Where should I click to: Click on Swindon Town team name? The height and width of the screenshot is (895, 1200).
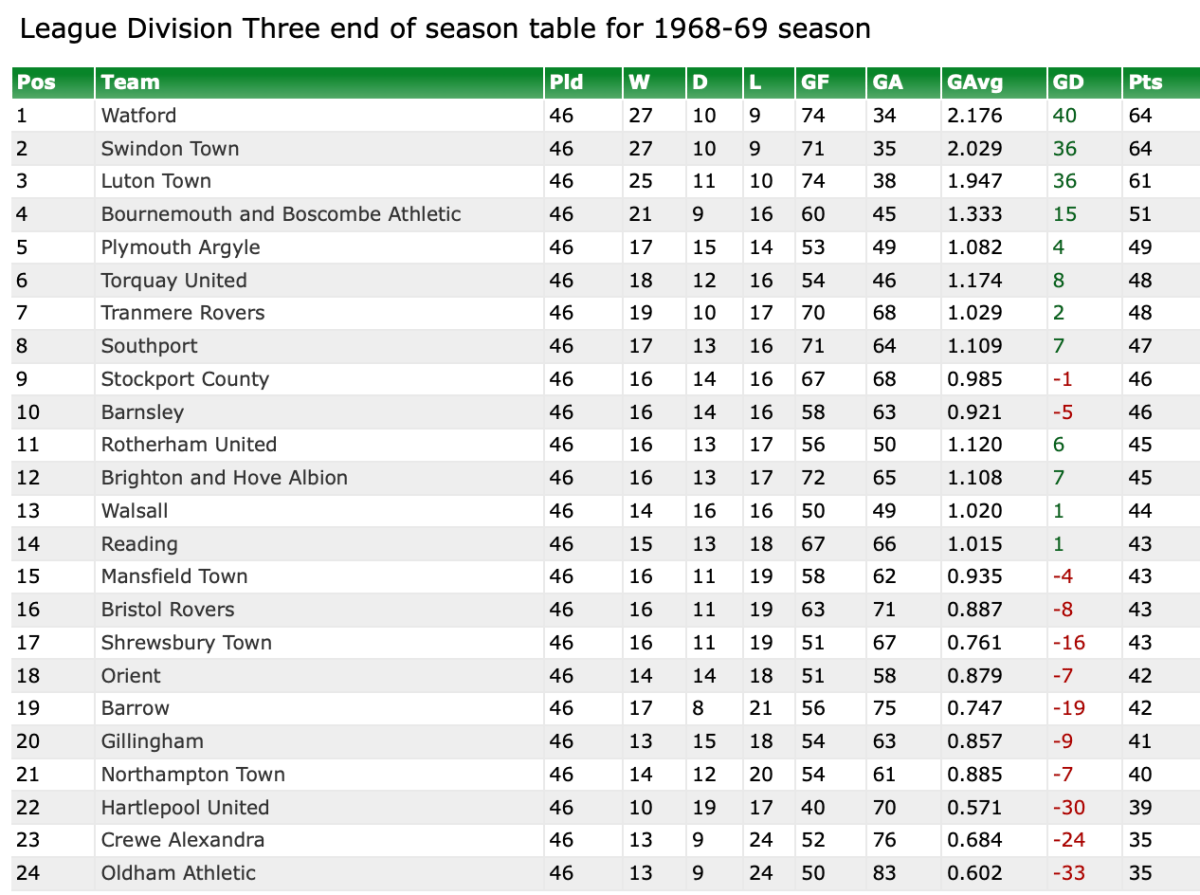point(170,148)
